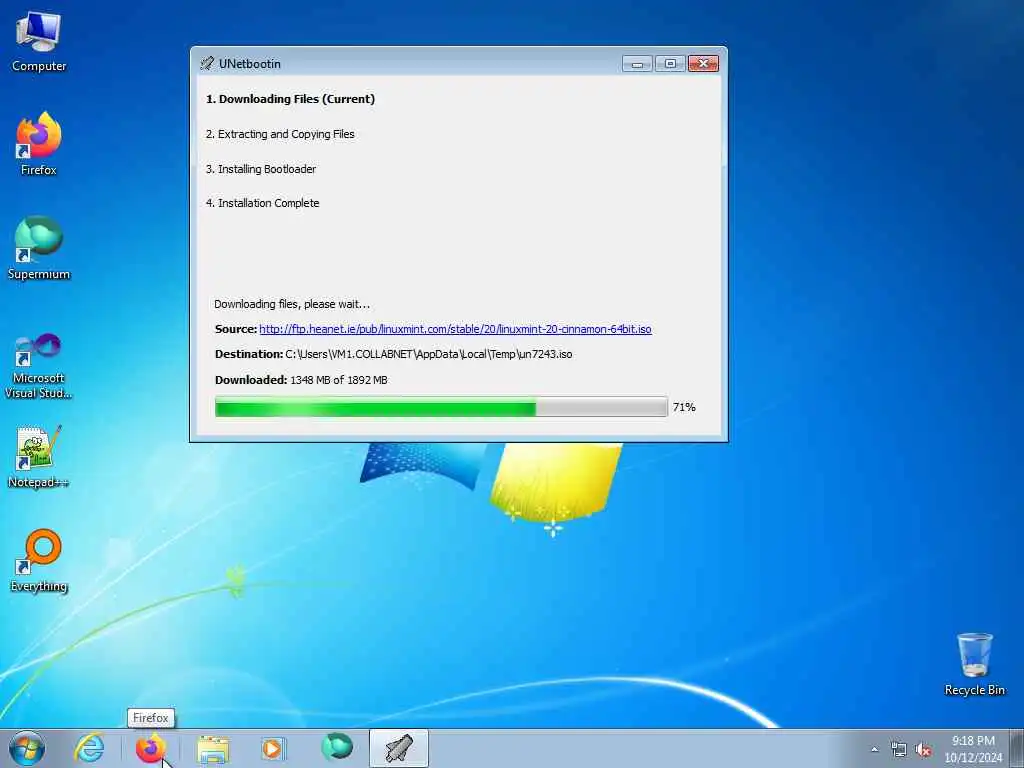Select the Firefox desktop shortcut
This screenshot has height=768, width=1024.
click(x=39, y=144)
